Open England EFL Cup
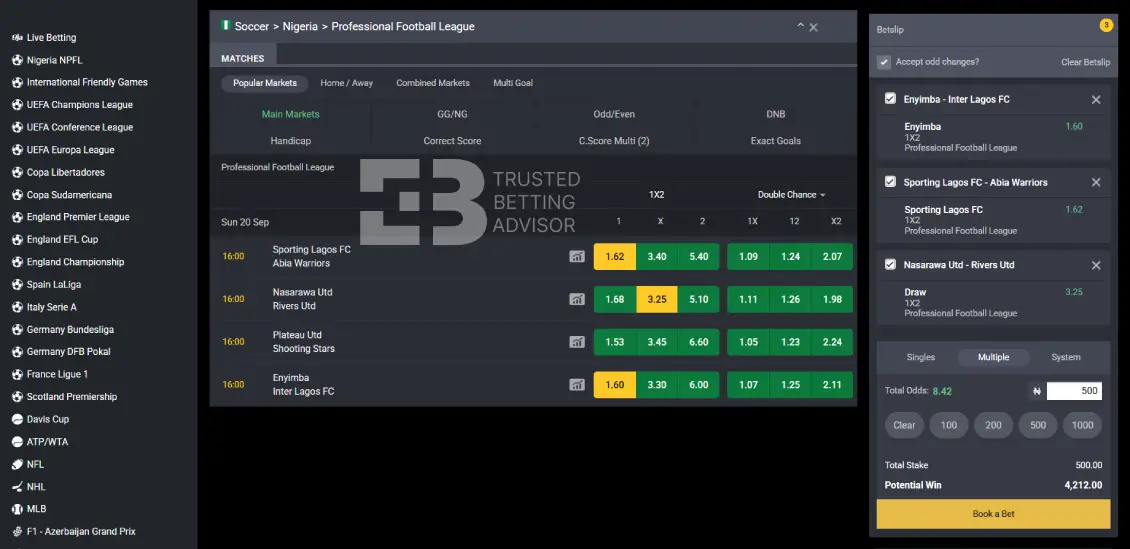This screenshot has height=549, width=1130. tap(55, 239)
